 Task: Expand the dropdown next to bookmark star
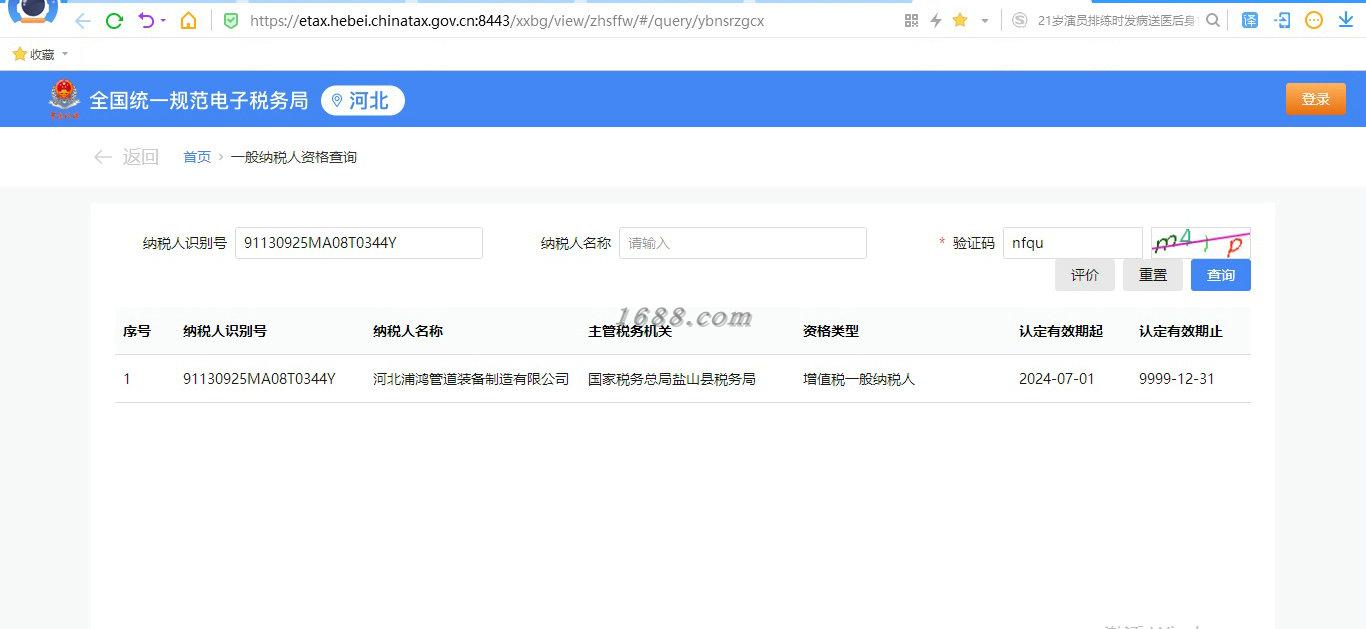984,20
